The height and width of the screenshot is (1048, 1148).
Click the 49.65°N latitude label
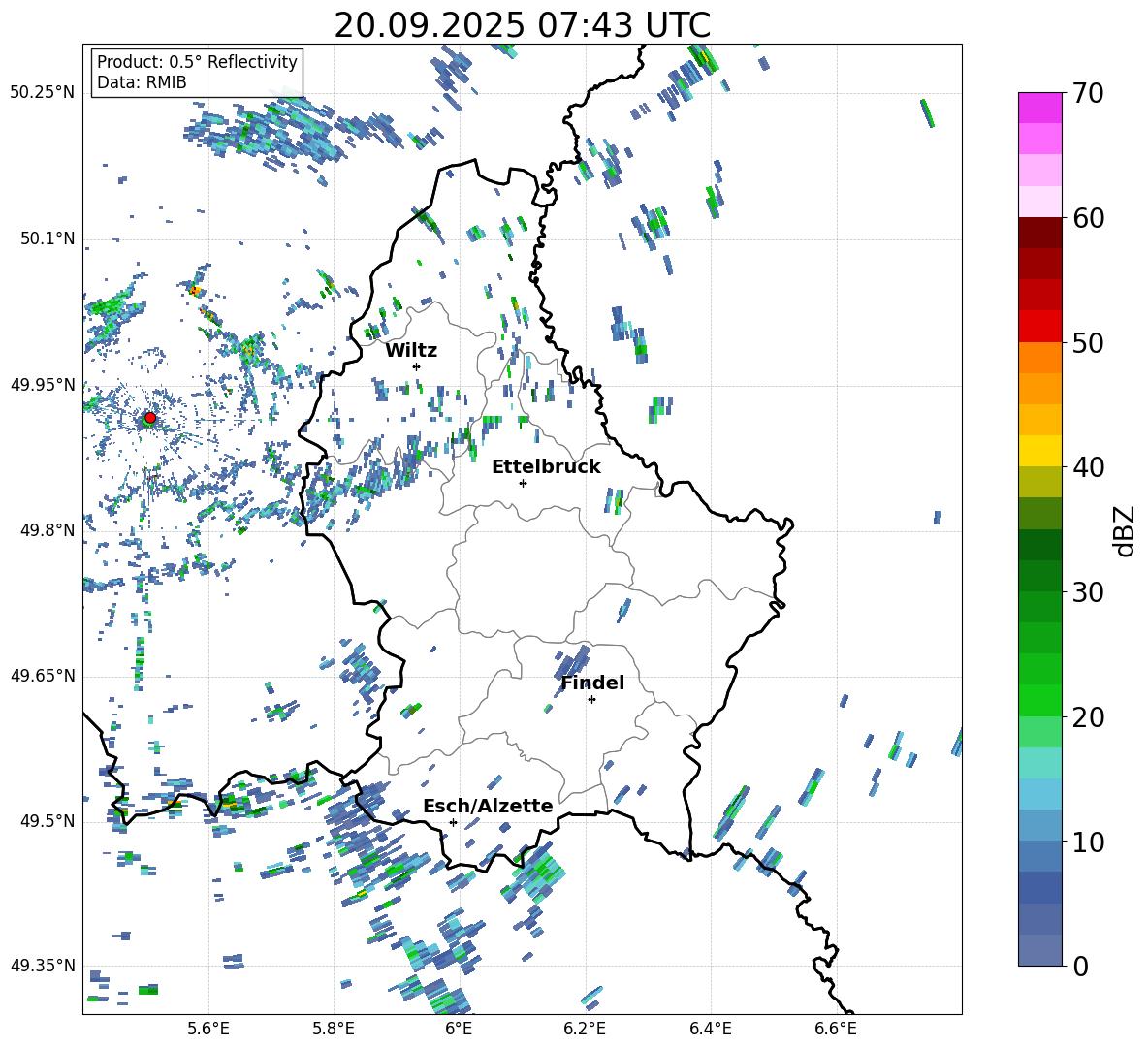coord(43,676)
